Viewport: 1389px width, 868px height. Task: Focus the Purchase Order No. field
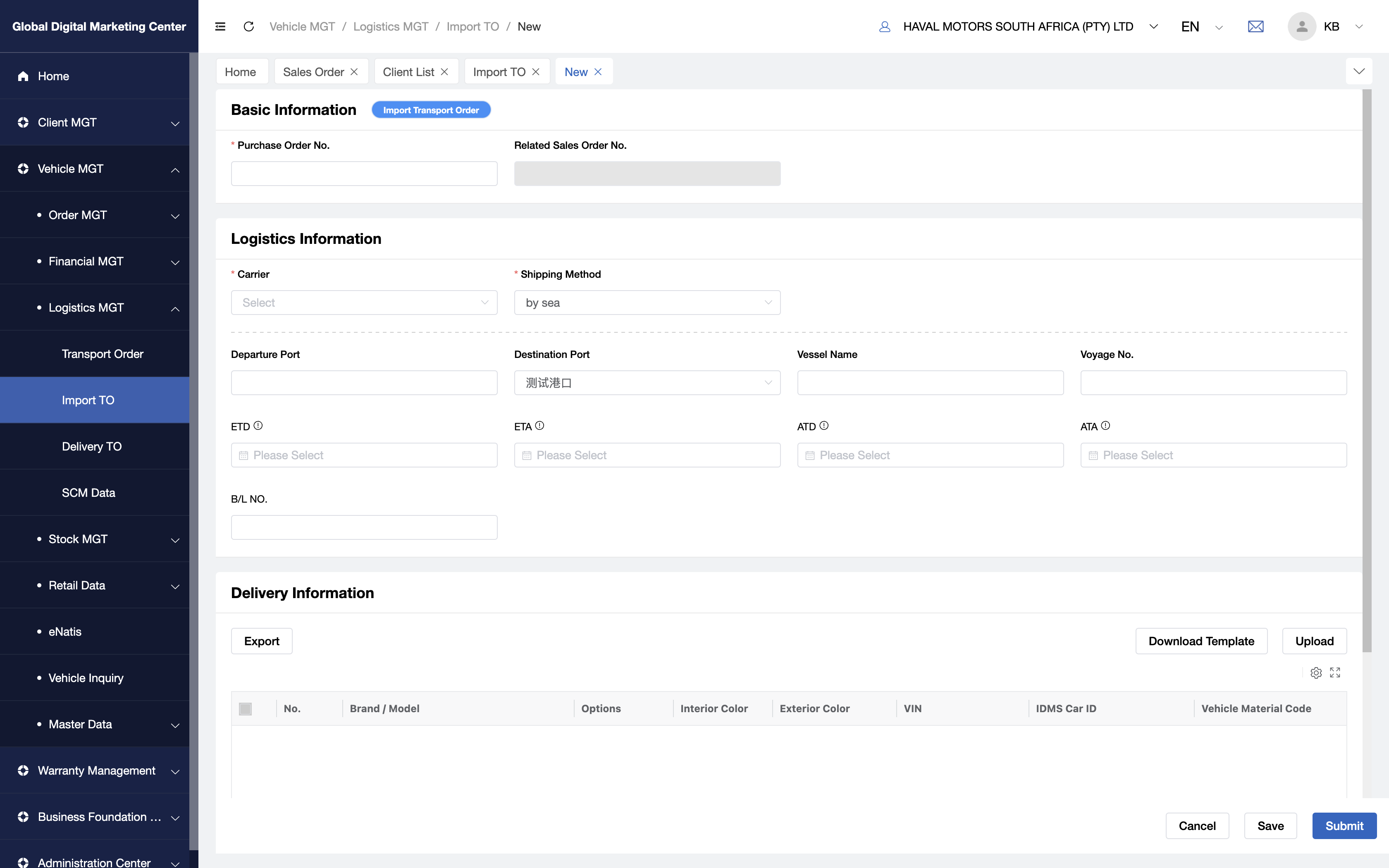pos(364,173)
